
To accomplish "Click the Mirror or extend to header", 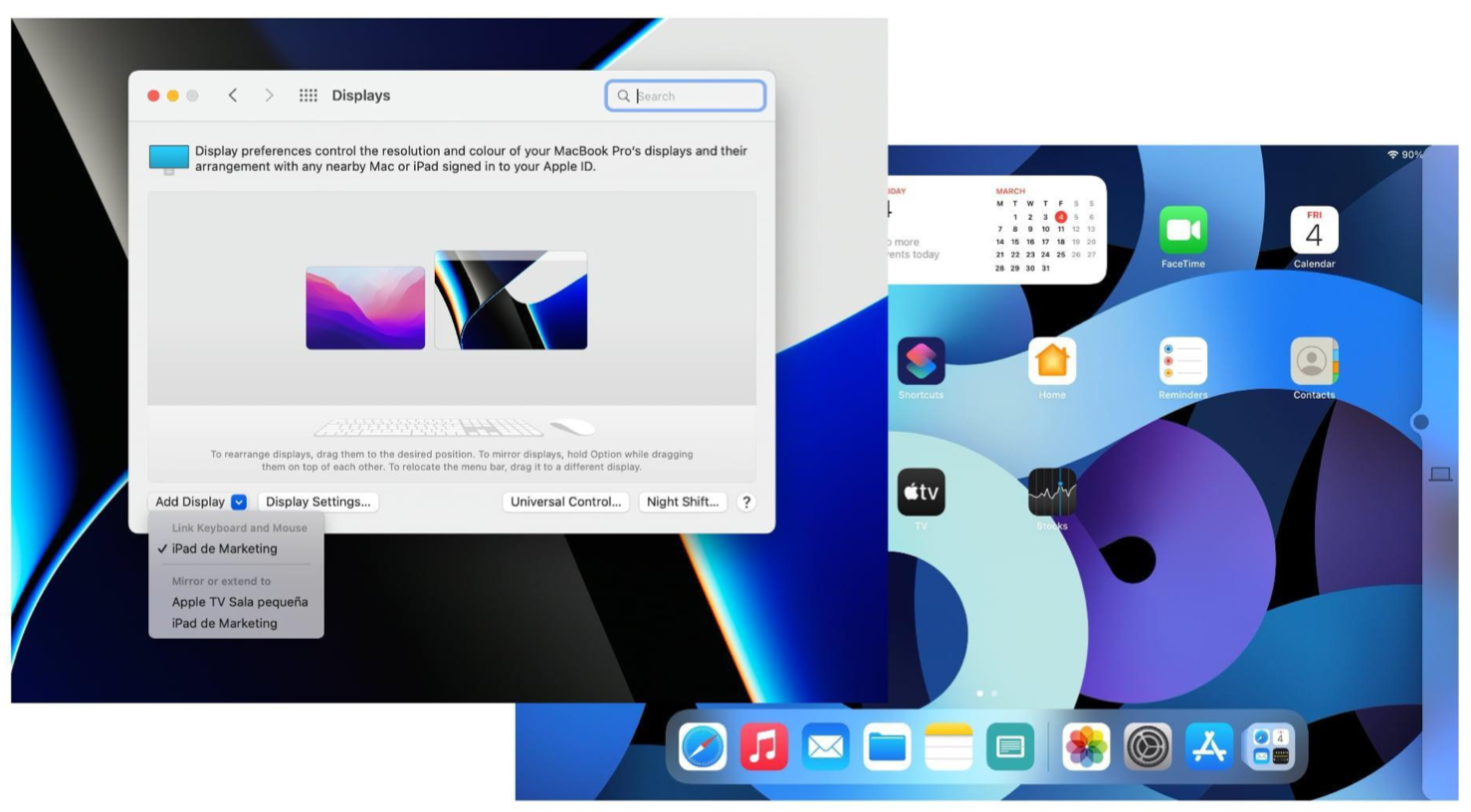I will tap(221, 581).
